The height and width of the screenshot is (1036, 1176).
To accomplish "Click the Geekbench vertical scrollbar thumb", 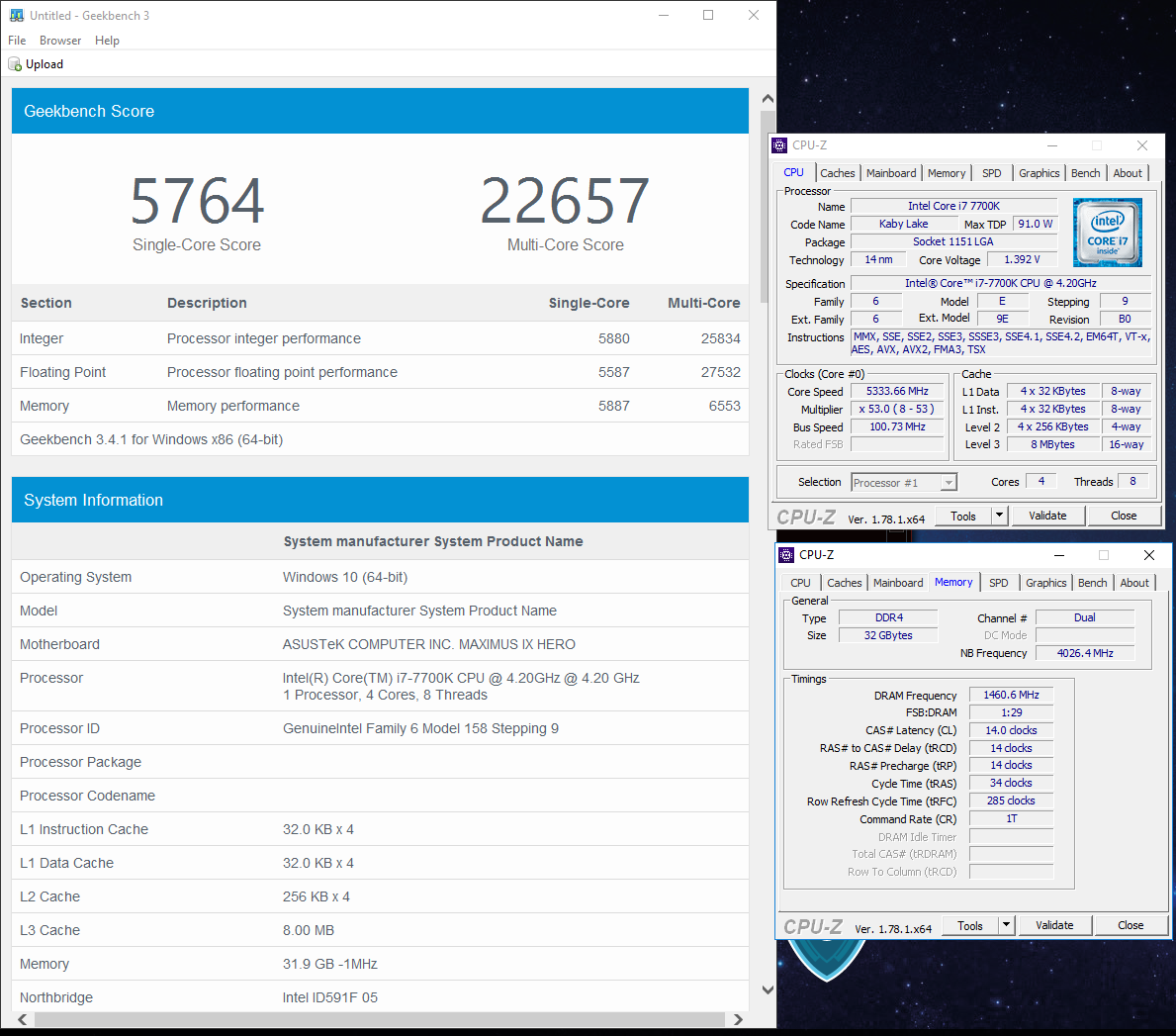I will [768, 206].
